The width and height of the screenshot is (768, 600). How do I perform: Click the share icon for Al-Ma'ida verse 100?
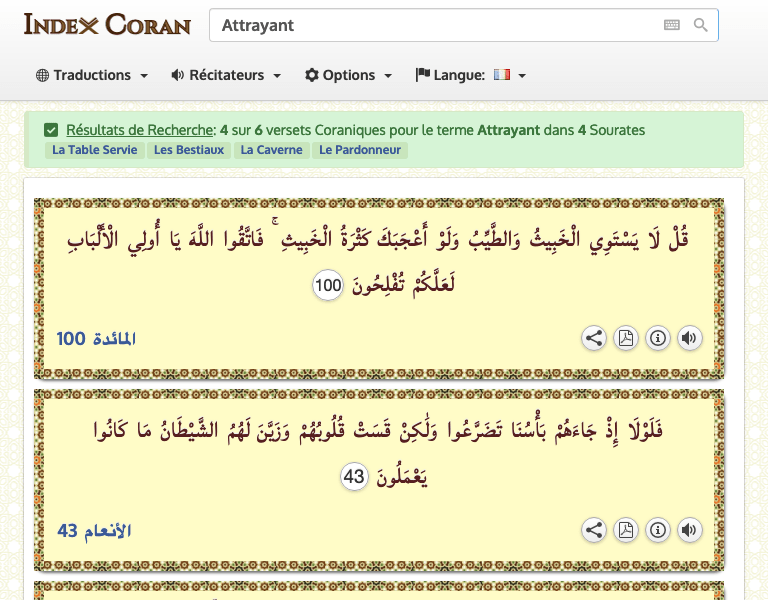pyautogui.click(x=594, y=338)
